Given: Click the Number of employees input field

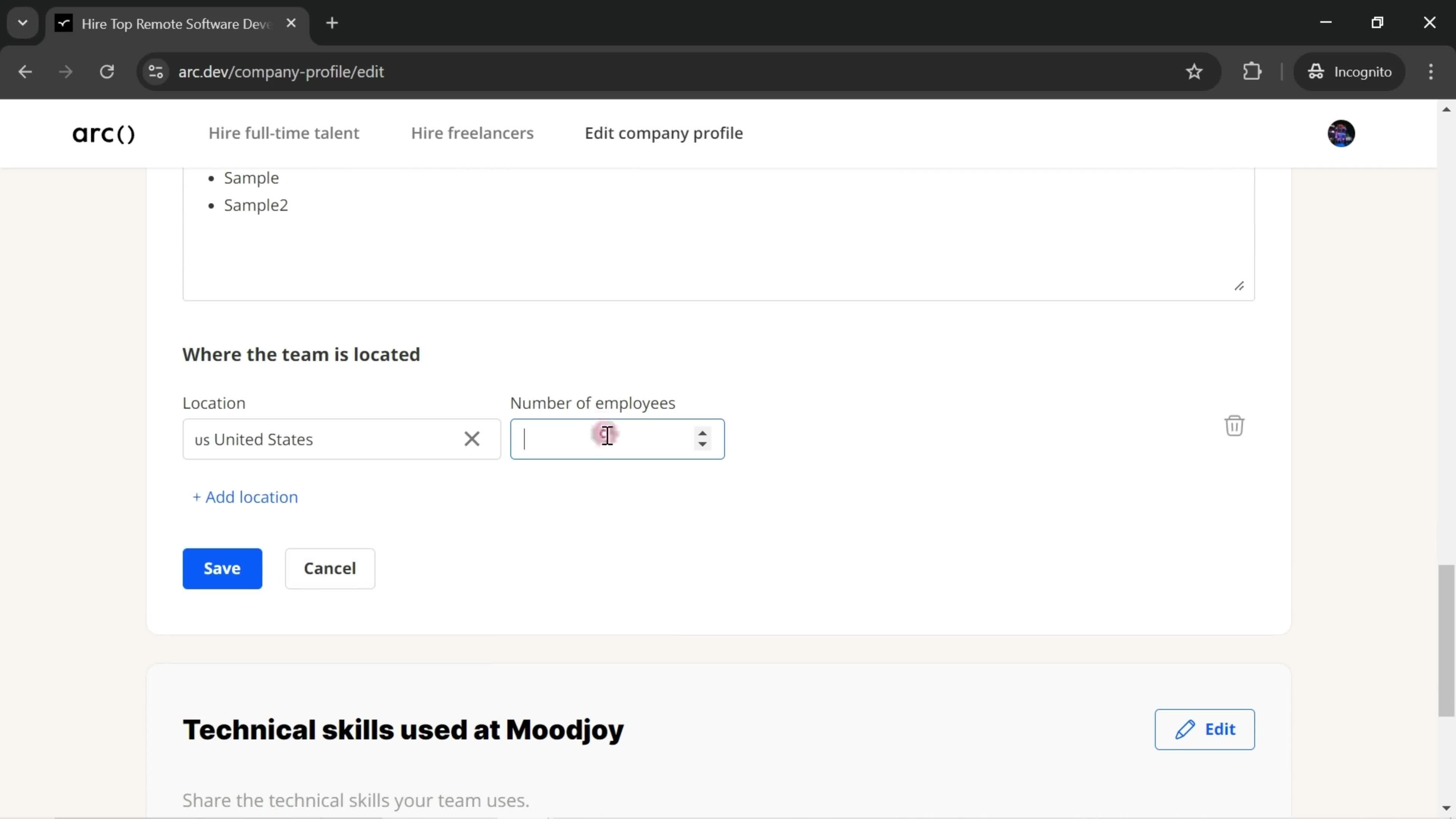Looking at the screenshot, I should click(x=617, y=438).
